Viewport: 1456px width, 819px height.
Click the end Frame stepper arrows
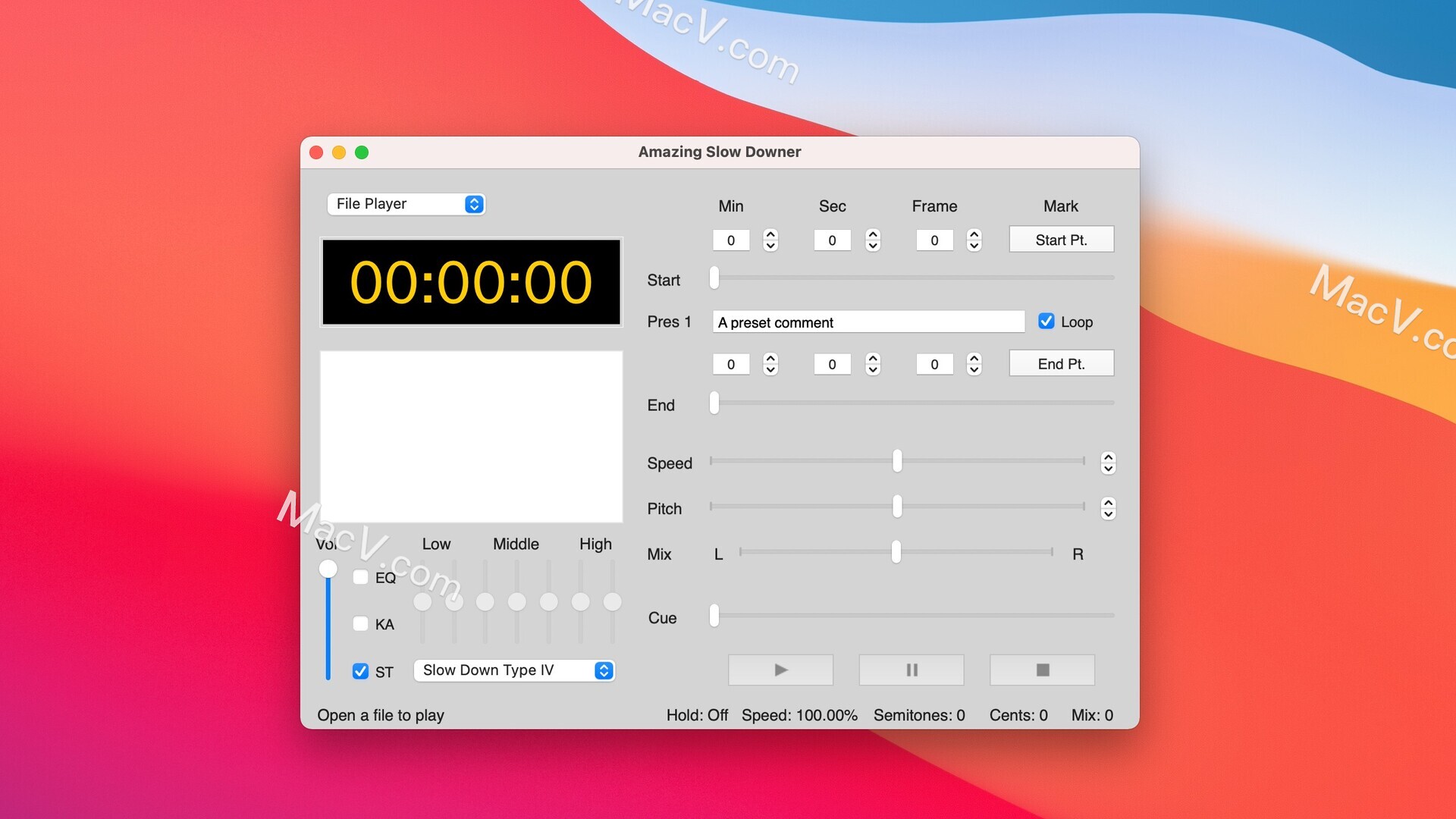click(974, 364)
